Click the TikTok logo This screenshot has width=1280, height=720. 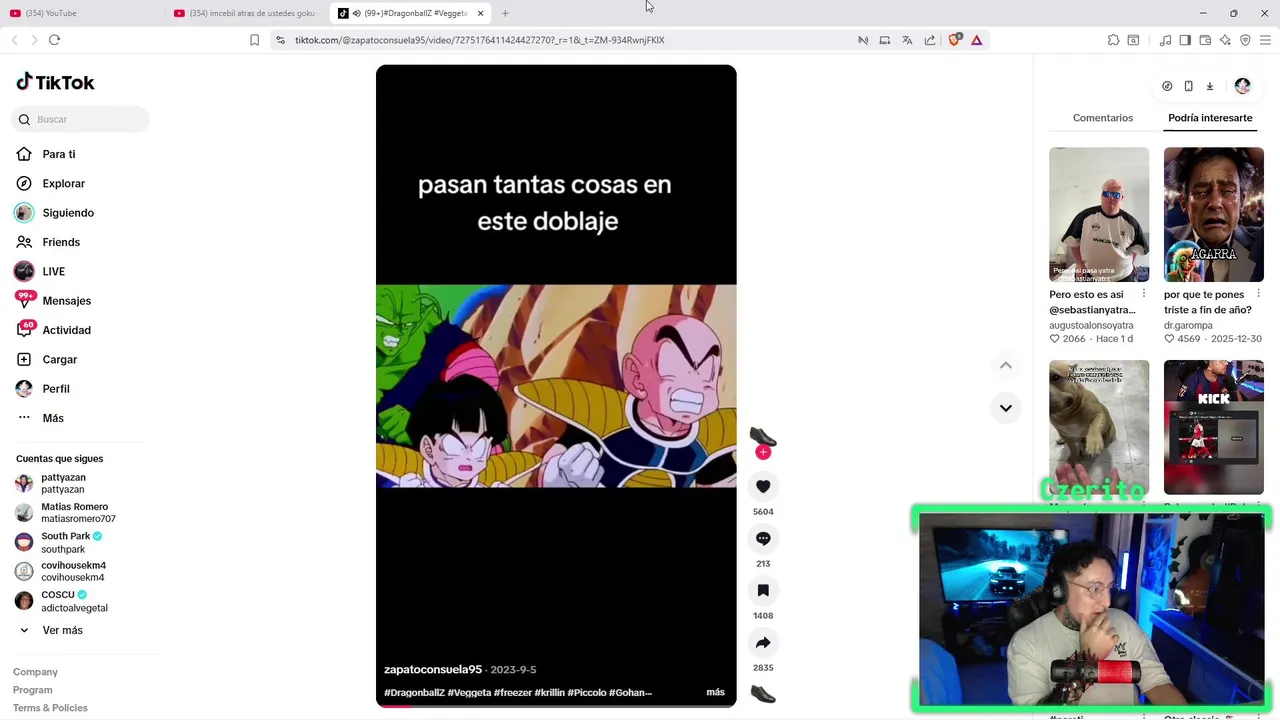(56, 82)
